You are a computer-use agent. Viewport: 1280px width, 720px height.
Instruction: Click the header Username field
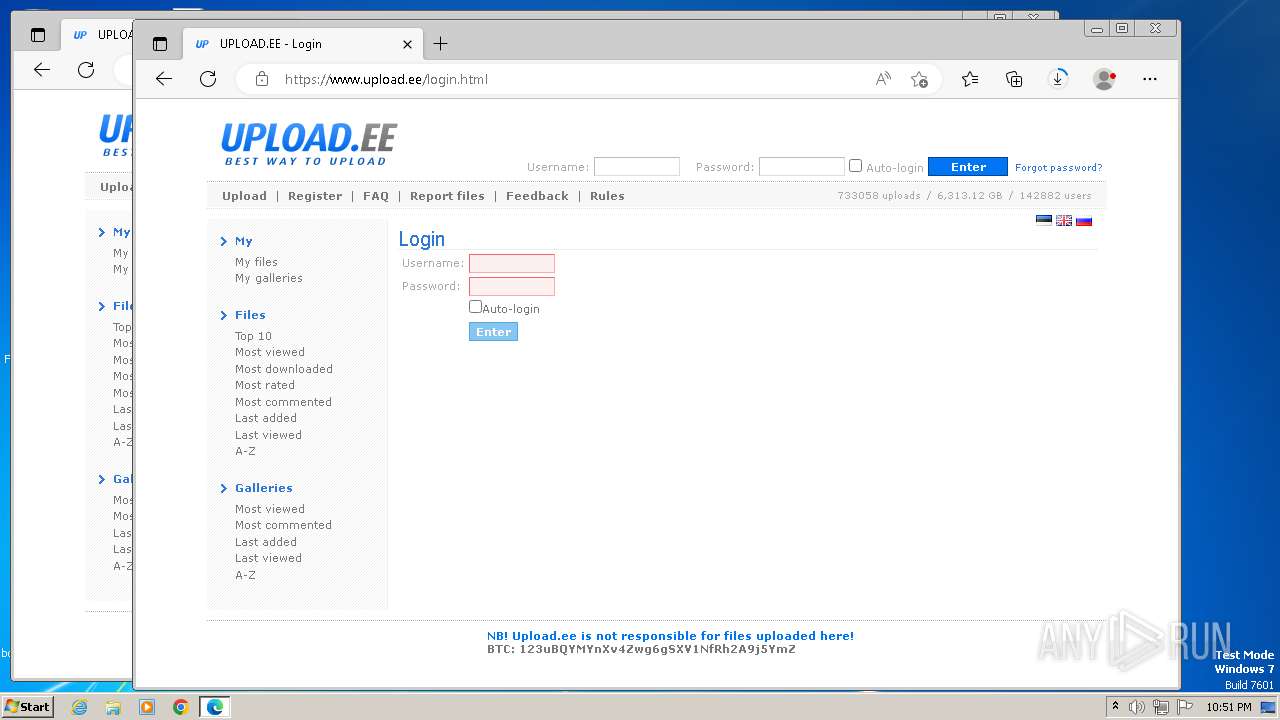(x=637, y=167)
